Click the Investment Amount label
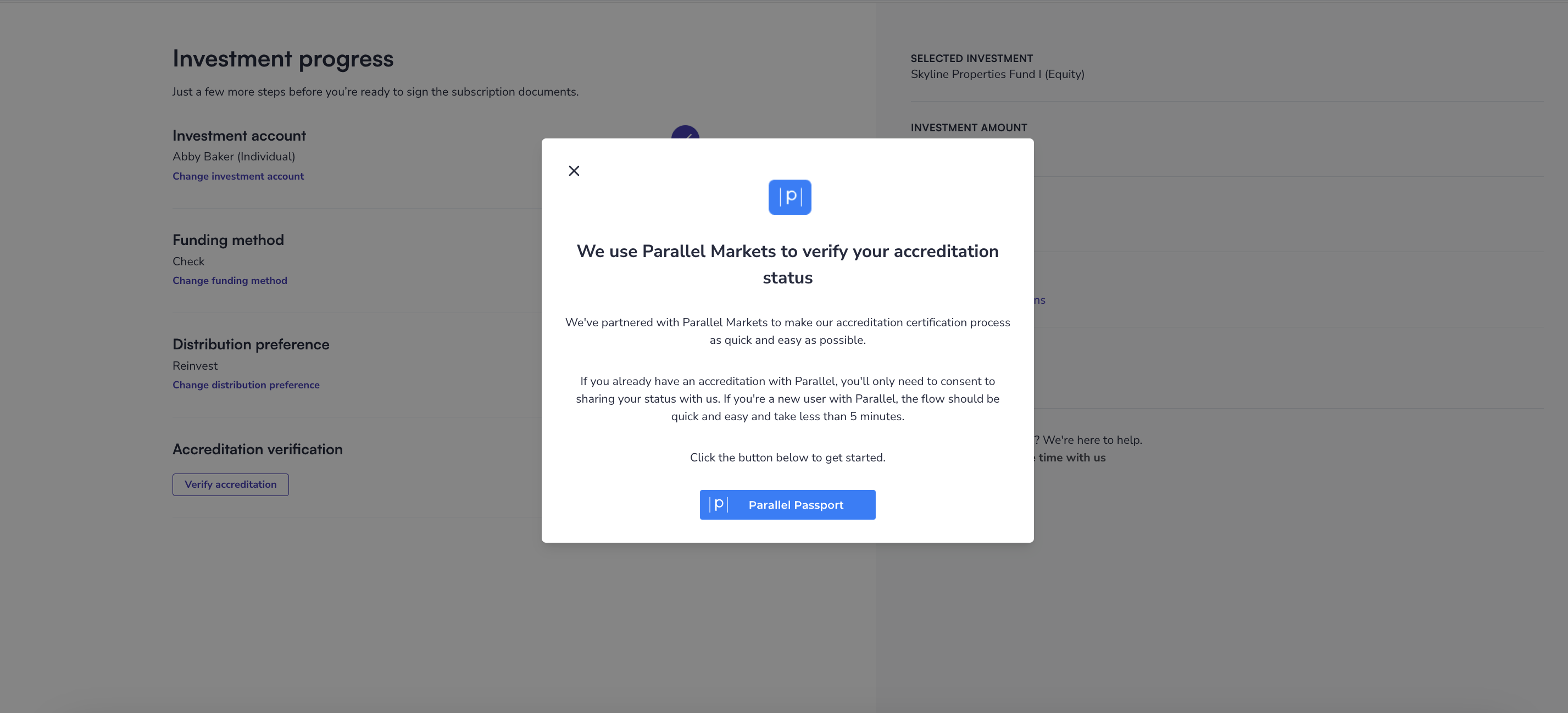Viewport: 1568px width, 713px height. coord(969,128)
